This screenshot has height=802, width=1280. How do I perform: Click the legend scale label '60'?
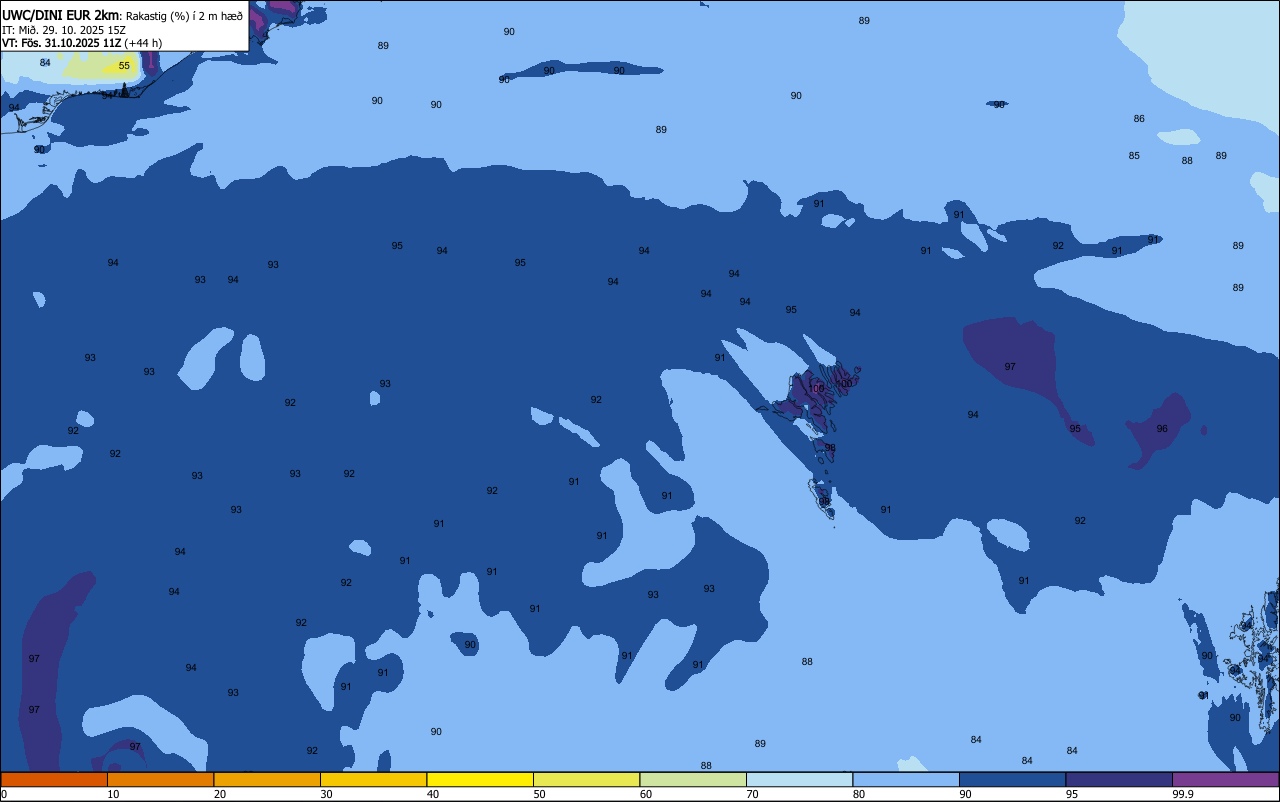pyautogui.click(x=646, y=794)
